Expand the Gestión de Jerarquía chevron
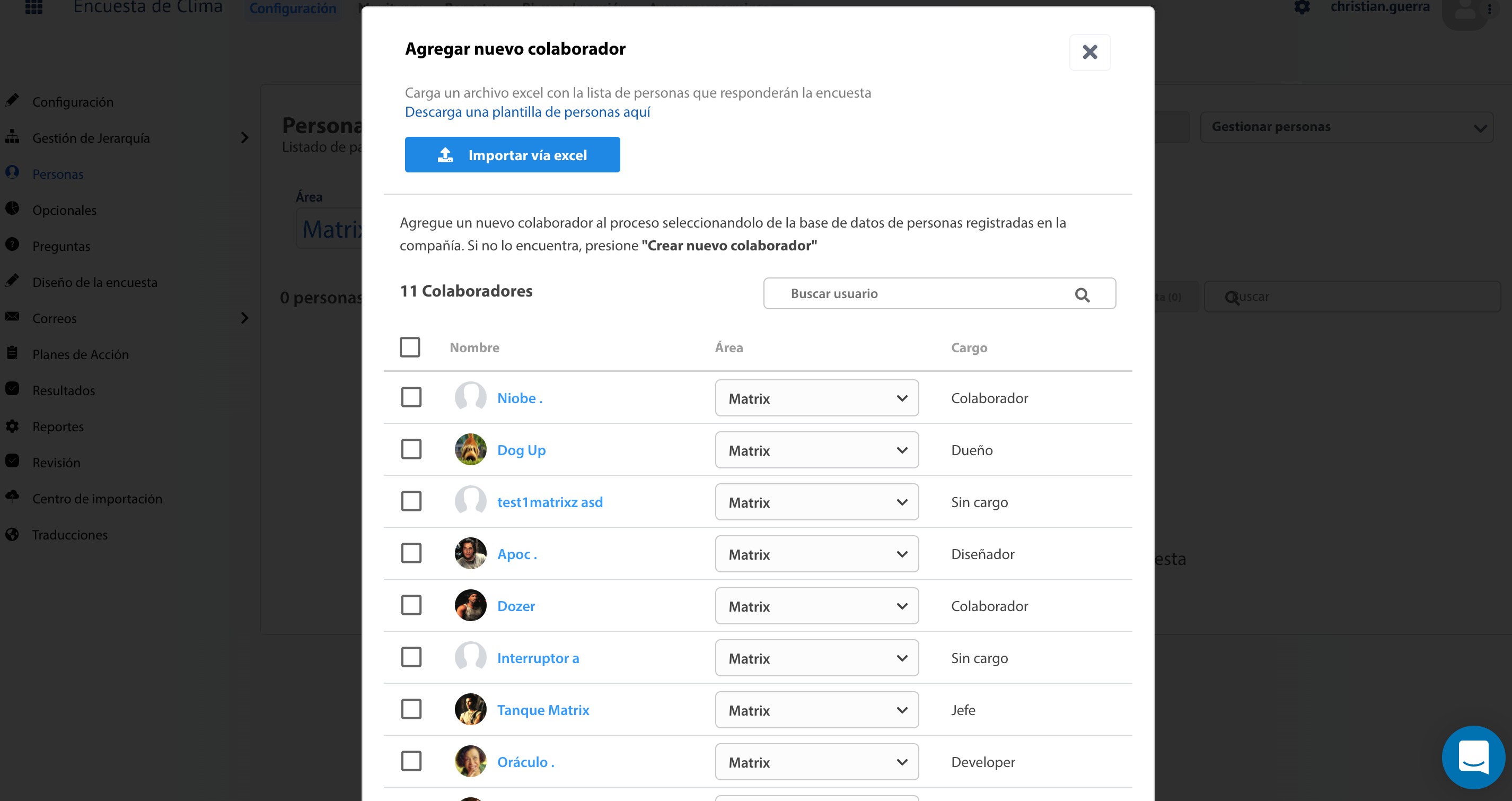Image resolution: width=1512 pixels, height=801 pixels. (x=245, y=137)
